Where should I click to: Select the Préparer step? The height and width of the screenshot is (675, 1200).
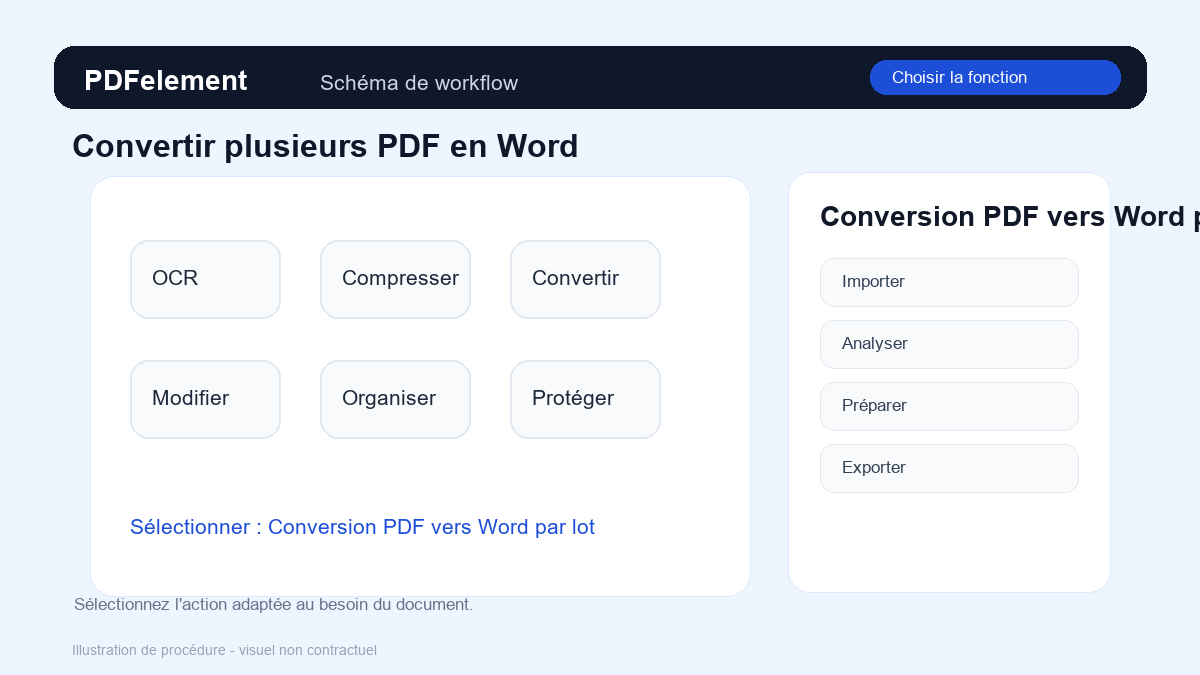949,406
